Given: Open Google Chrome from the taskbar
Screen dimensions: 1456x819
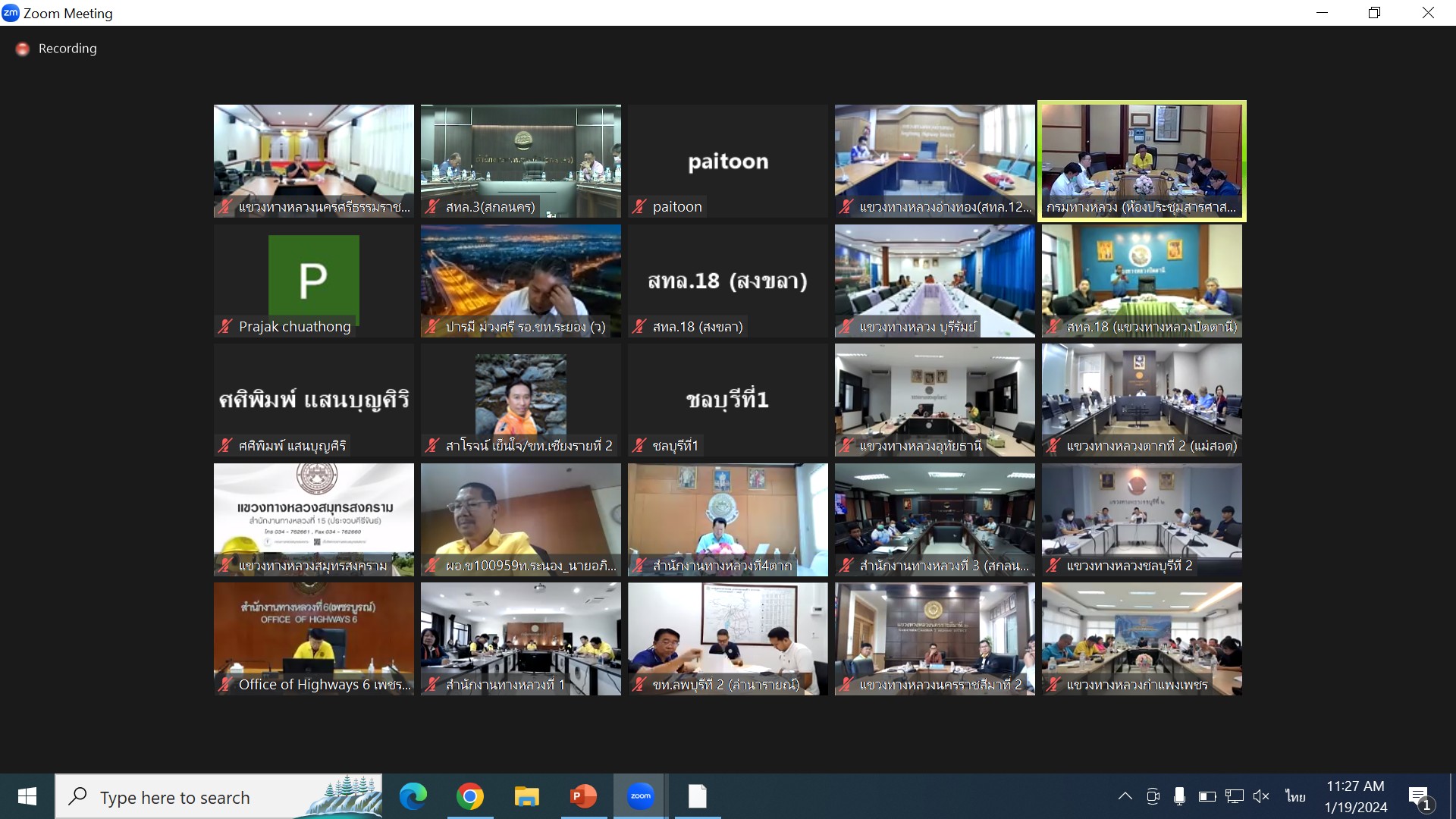Looking at the screenshot, I should tap(470, 796).
